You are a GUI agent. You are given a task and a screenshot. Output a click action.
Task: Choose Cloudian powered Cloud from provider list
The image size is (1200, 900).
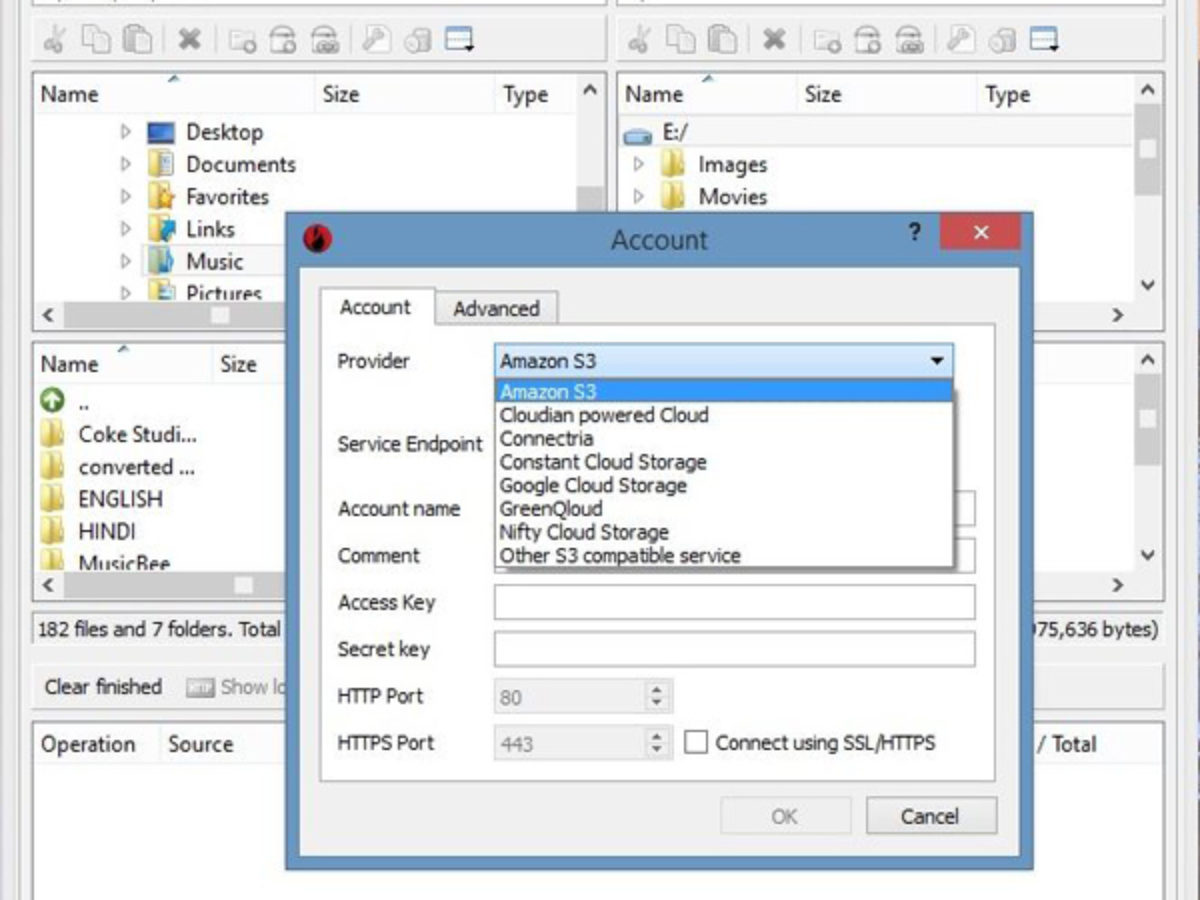pyautogui.click(x=724, y=415)
